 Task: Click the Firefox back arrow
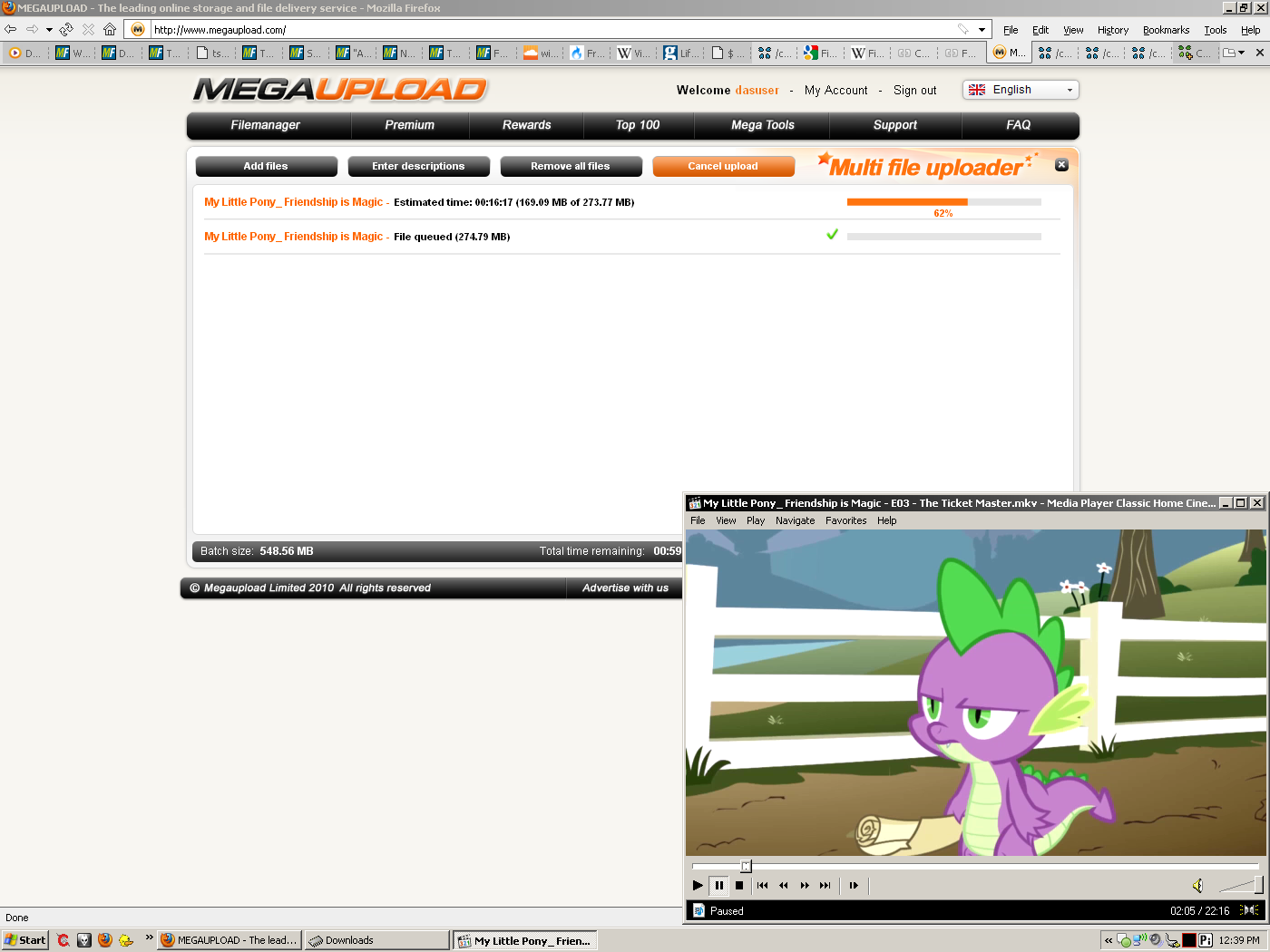pyautogui.click(x=11, y=30)
